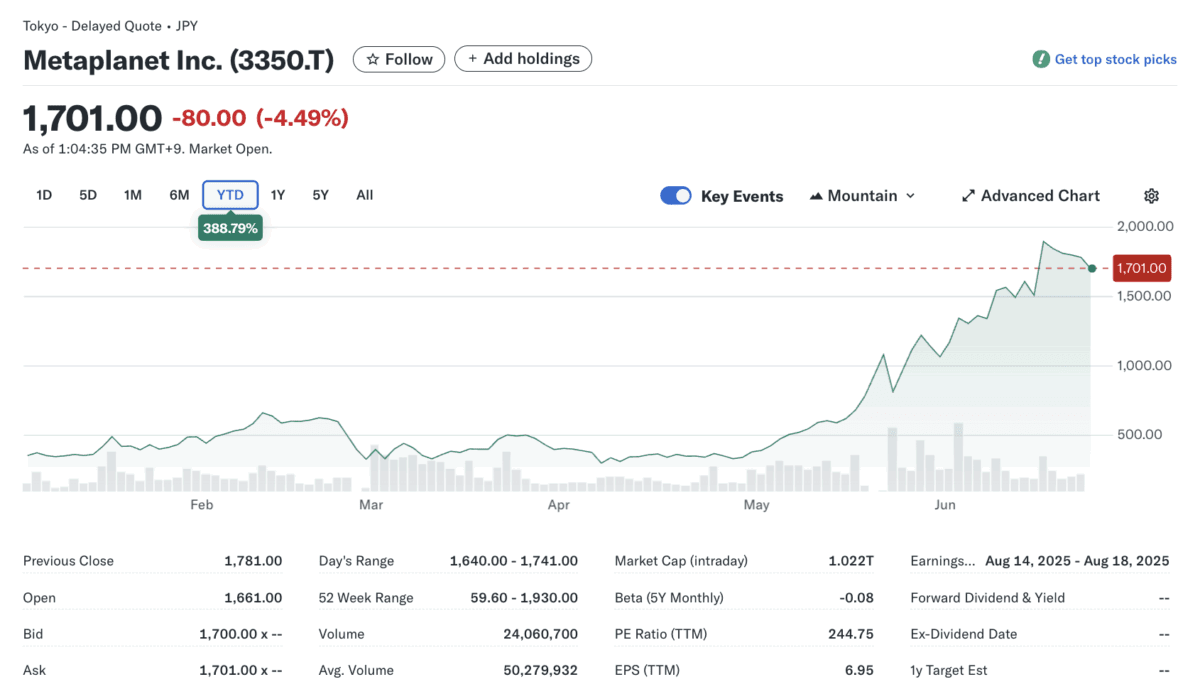Click the May label on chart axis
The width and height of the screenshot is (1200, 699).
pos(757,505)
